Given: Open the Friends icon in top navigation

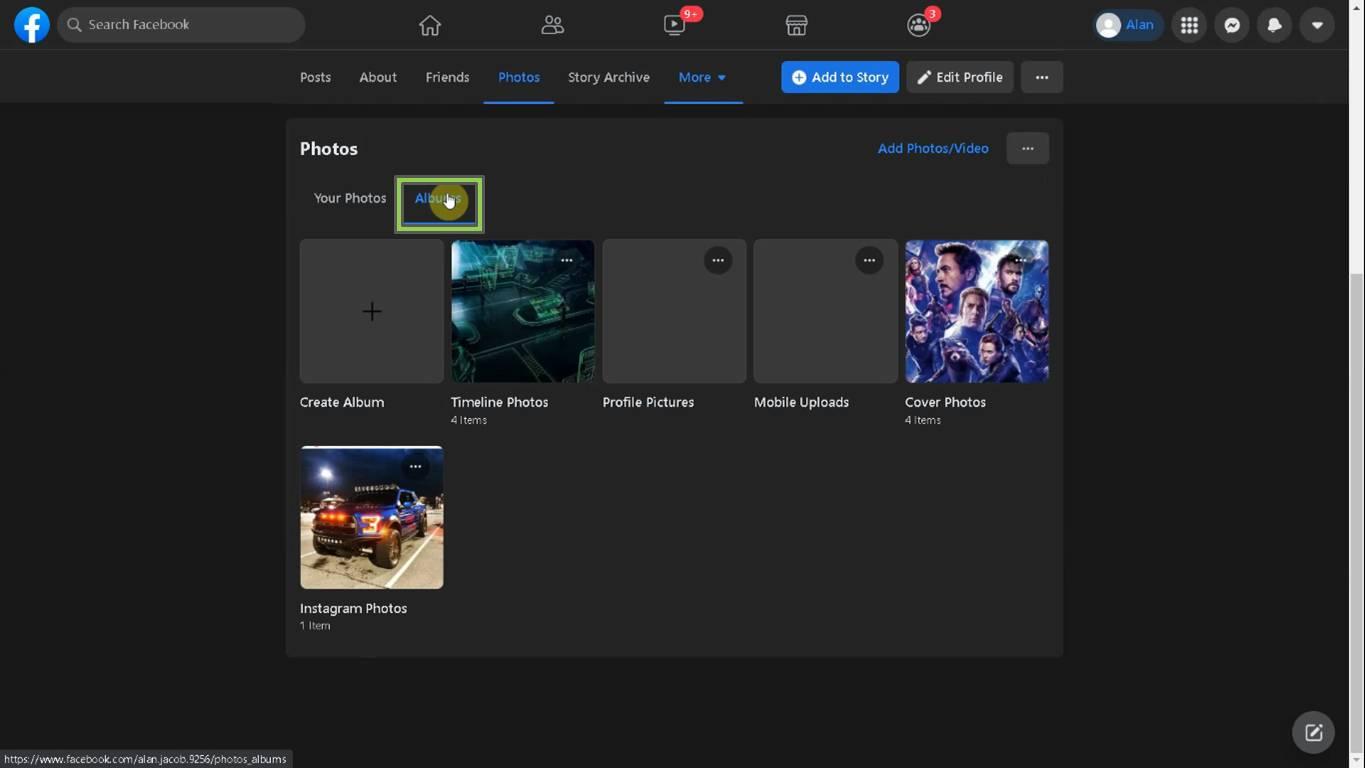Looking at the screenshot, I should pyautogui.click(x=552, y=25).
